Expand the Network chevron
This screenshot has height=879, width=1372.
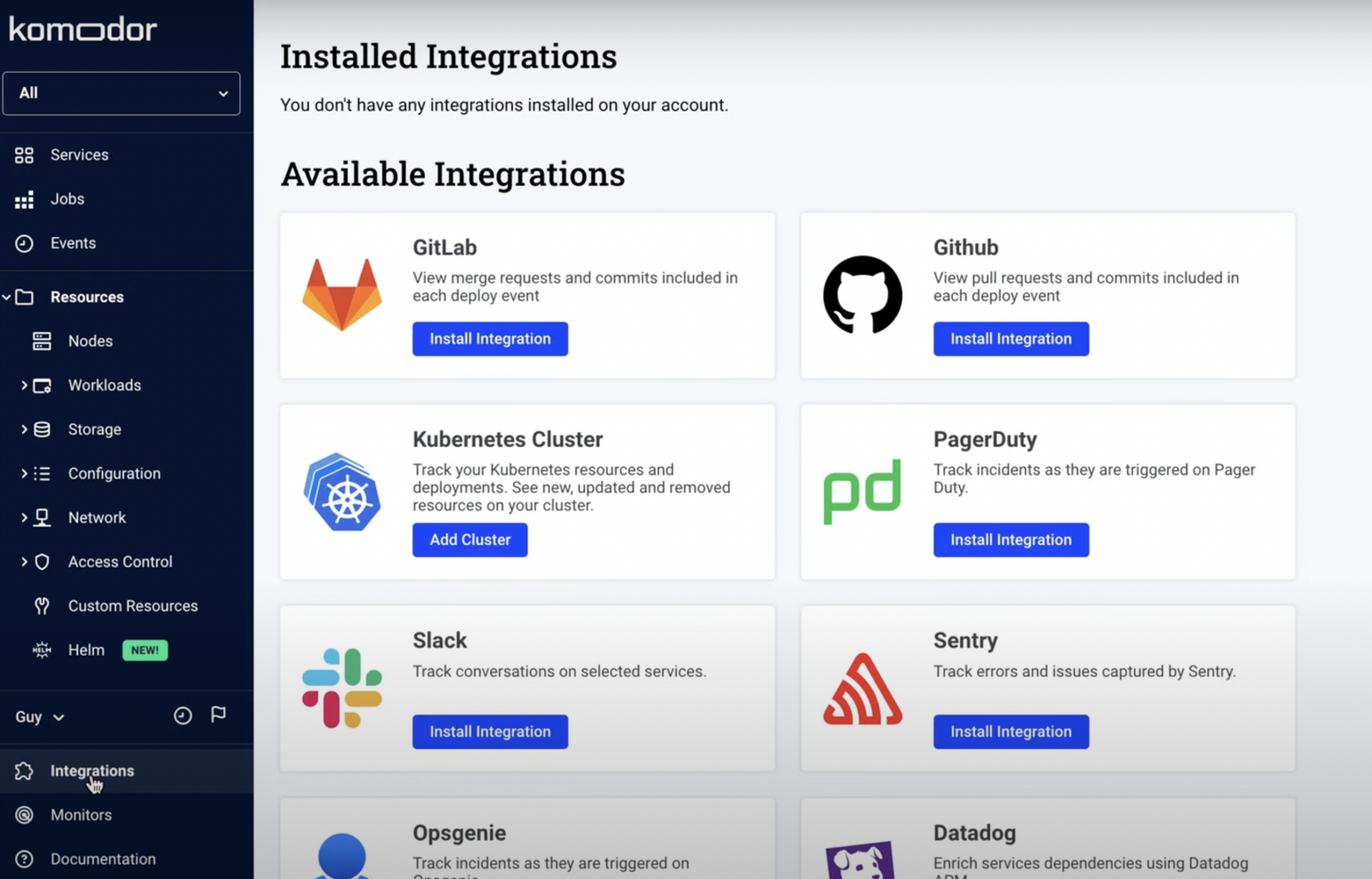click(x=24, y=518)
